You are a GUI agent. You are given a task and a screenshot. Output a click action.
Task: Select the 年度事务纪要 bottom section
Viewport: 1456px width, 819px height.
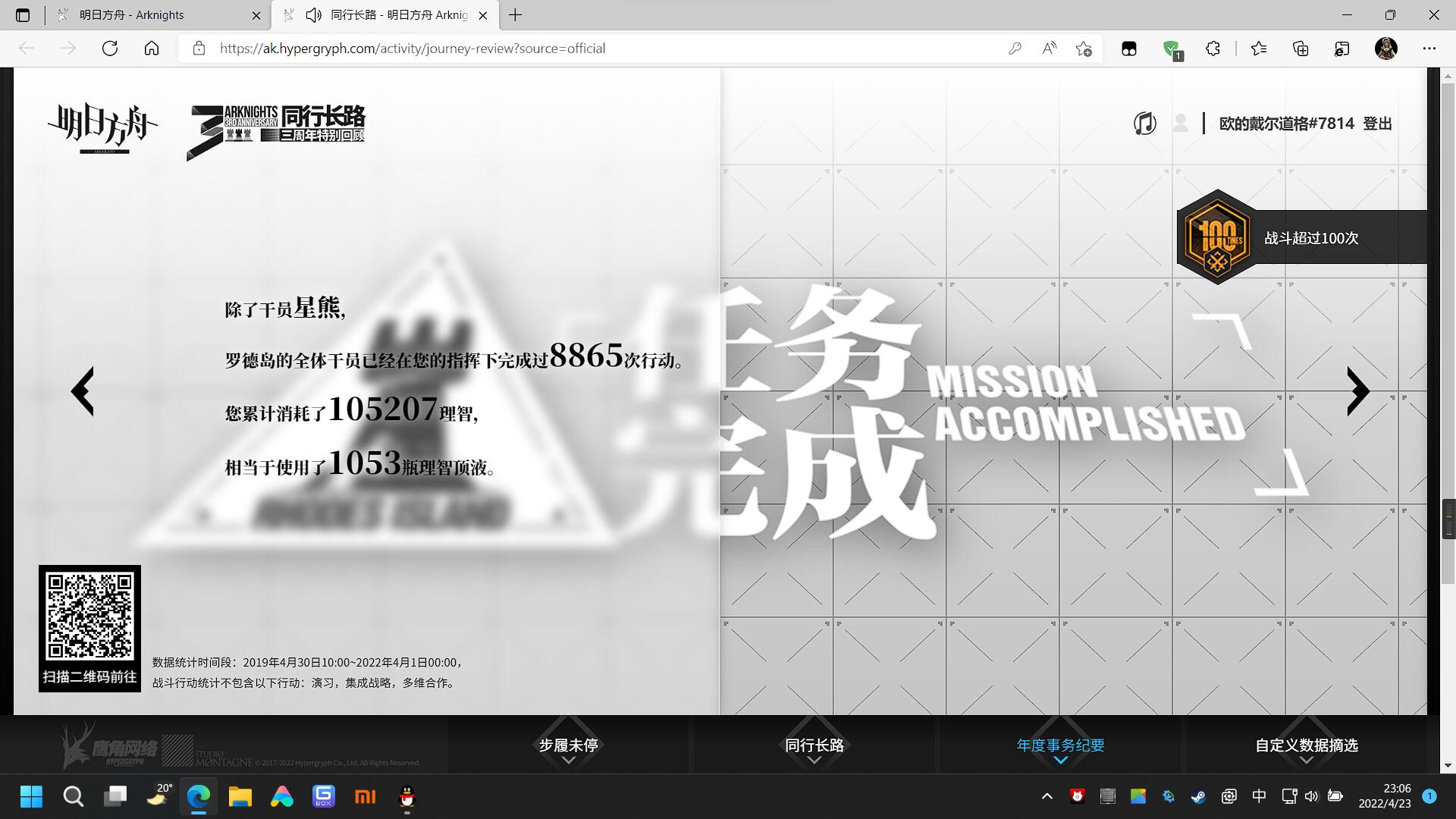(1060, 745)
